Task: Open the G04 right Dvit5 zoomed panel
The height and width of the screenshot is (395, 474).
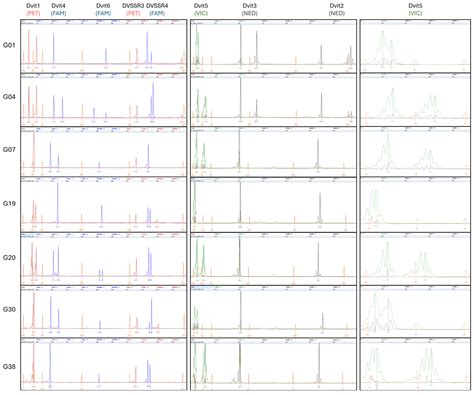Action: pyautogui.click(x=414, y=100)
